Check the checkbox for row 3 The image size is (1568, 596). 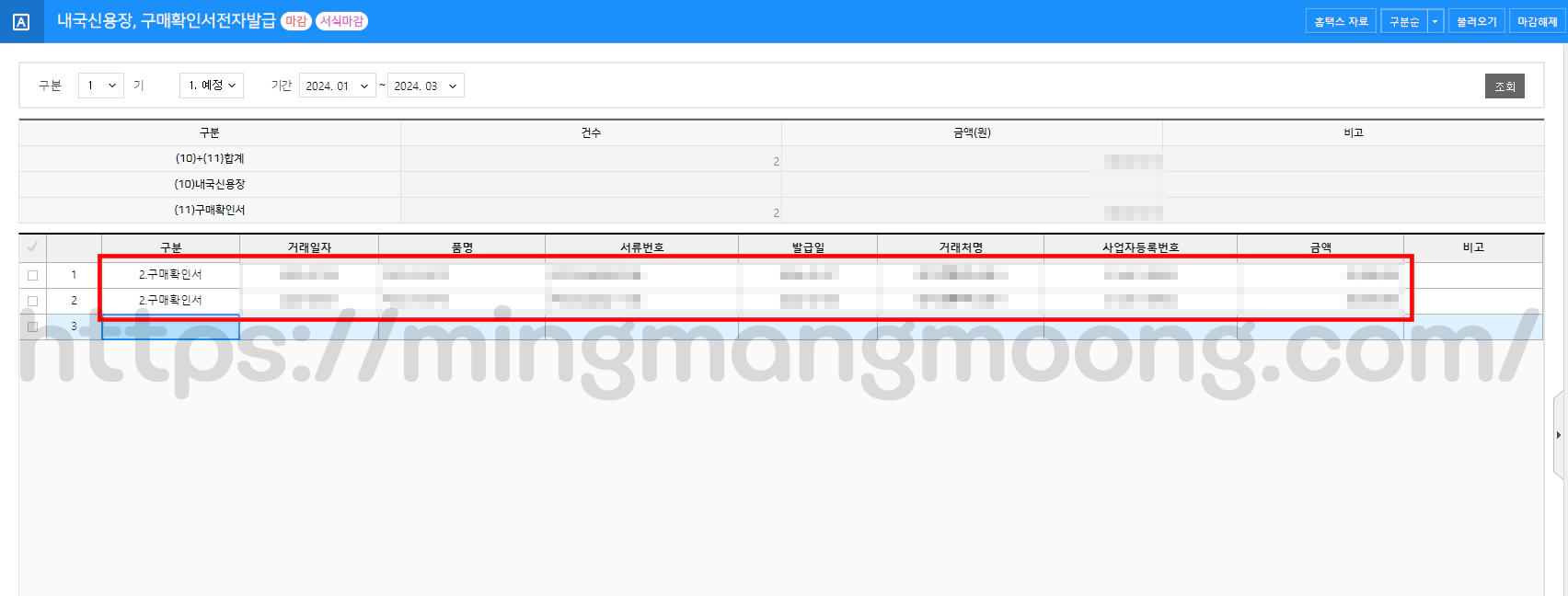pos(32,327)
